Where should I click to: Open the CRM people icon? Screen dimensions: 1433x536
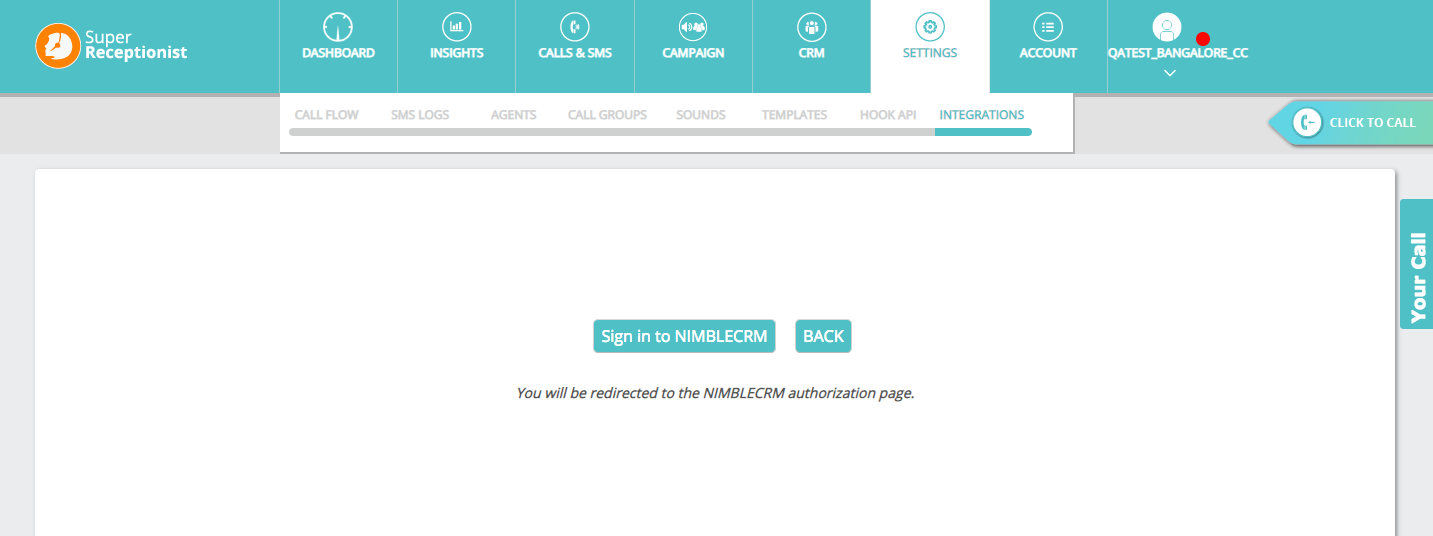811,27
